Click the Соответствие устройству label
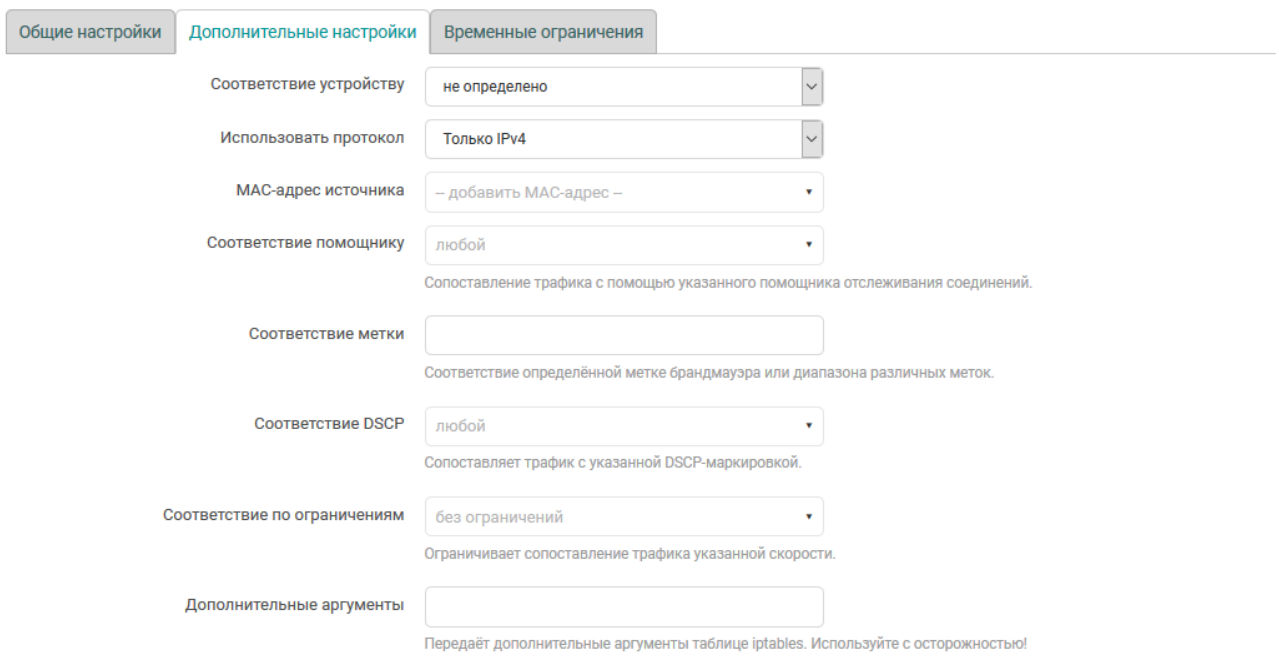The width and height of the screenshot is (1279, 661). (x=307, y=84)
